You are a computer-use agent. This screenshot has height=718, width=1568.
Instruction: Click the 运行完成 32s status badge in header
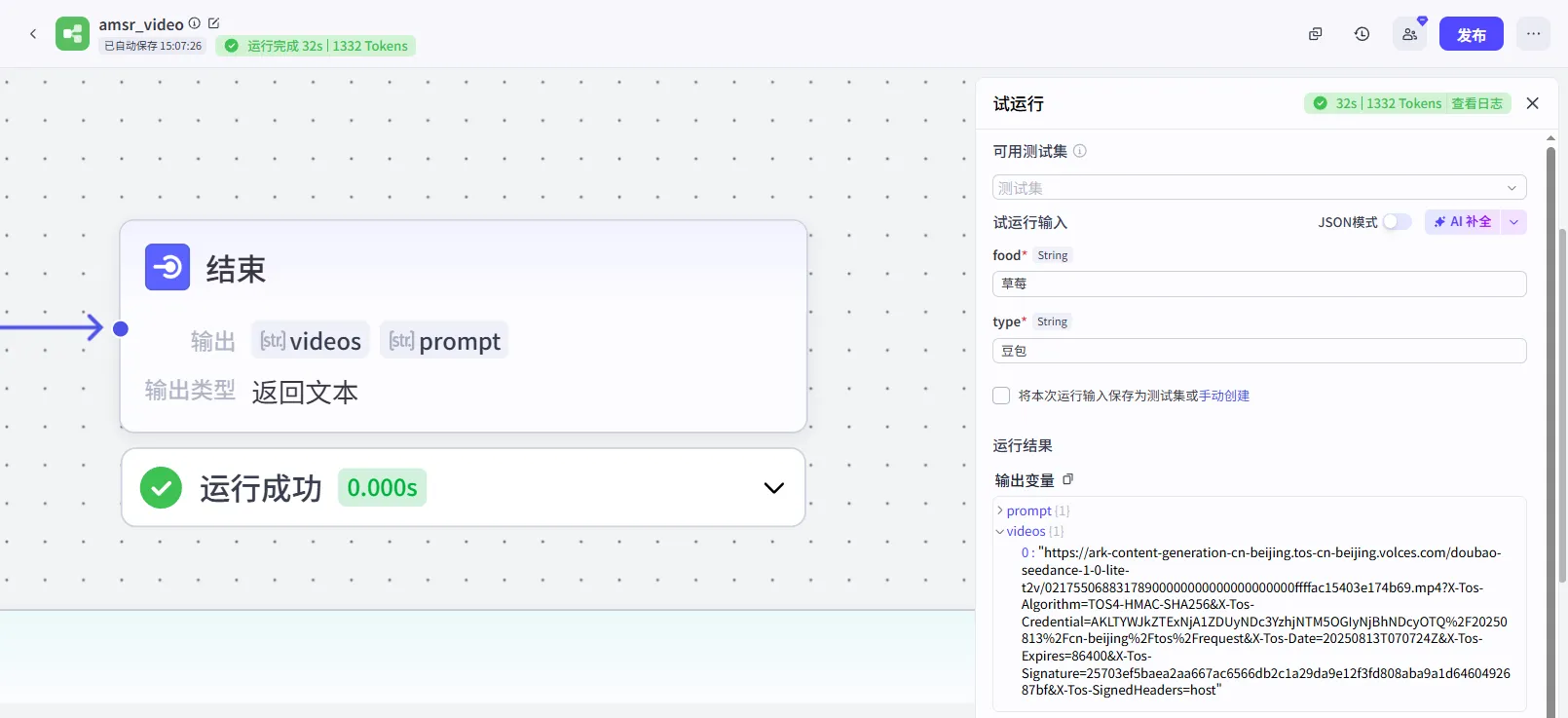316,46
